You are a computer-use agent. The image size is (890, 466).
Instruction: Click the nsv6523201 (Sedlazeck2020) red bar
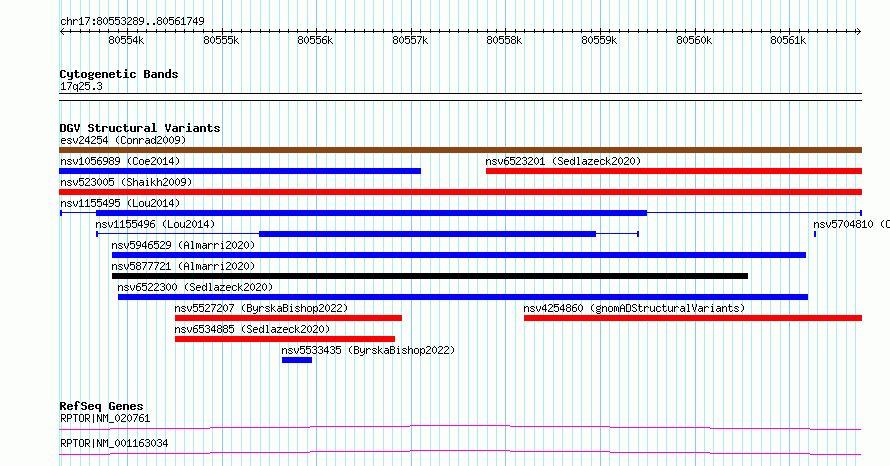tap(674, 171)
